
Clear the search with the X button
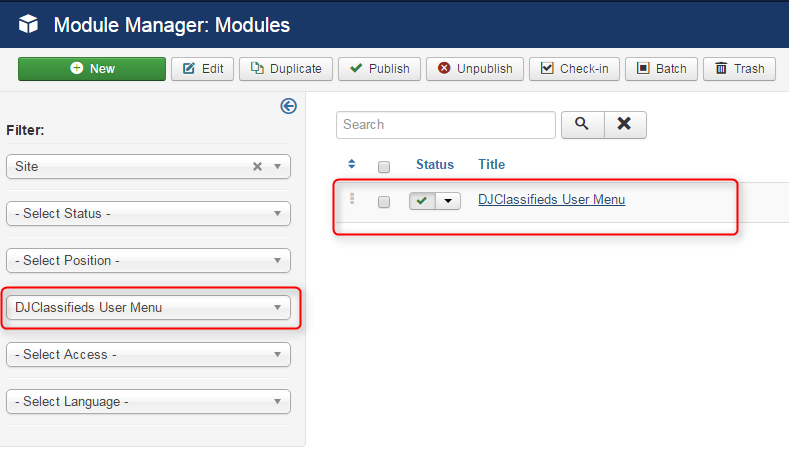pos(624,124)
